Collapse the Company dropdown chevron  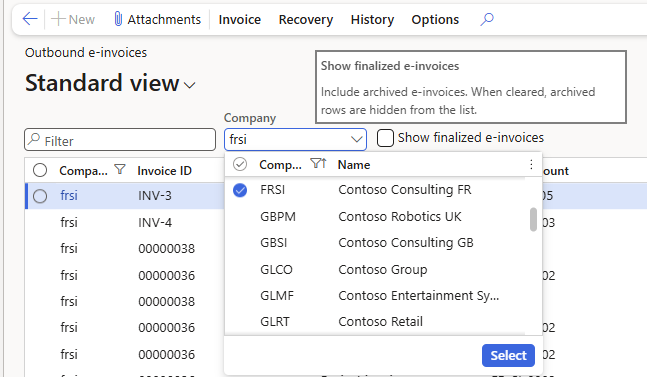coord(357,139)
